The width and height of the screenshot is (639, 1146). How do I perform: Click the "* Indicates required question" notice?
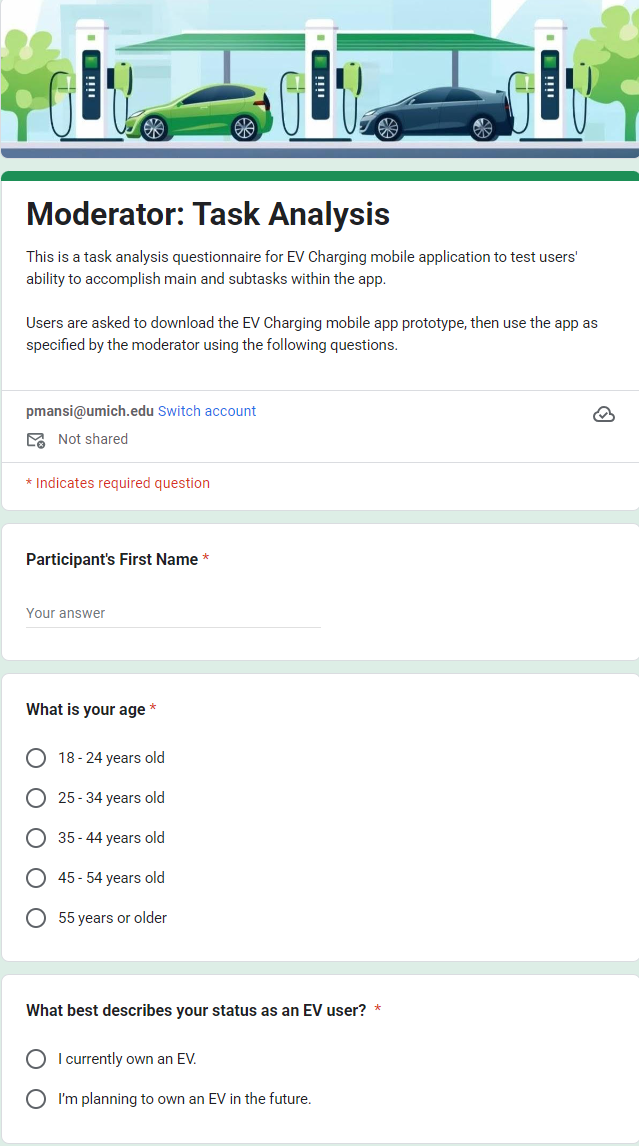click(117, 483)
